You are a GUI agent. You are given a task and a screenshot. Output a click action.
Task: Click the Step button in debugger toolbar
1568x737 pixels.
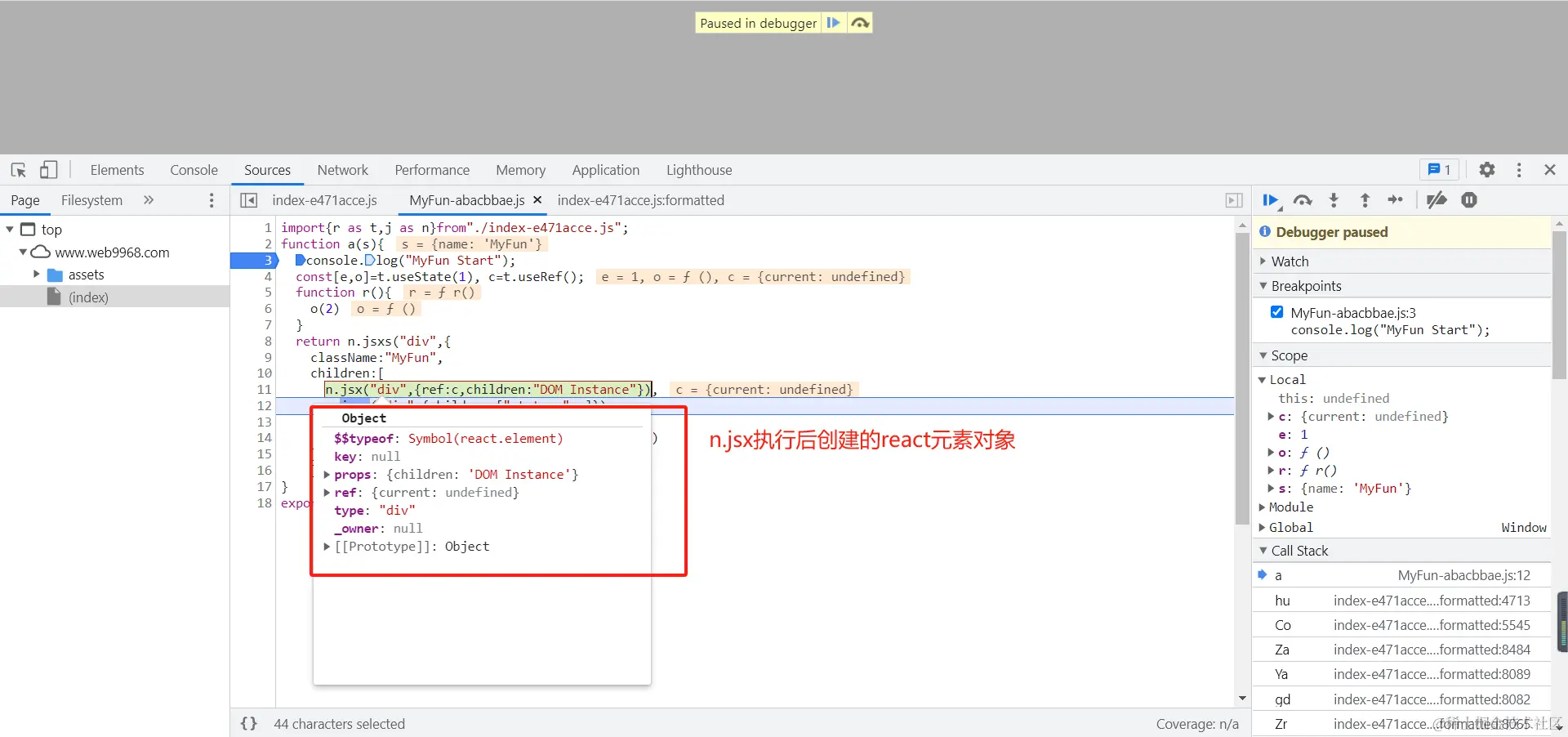point(1396,200)
